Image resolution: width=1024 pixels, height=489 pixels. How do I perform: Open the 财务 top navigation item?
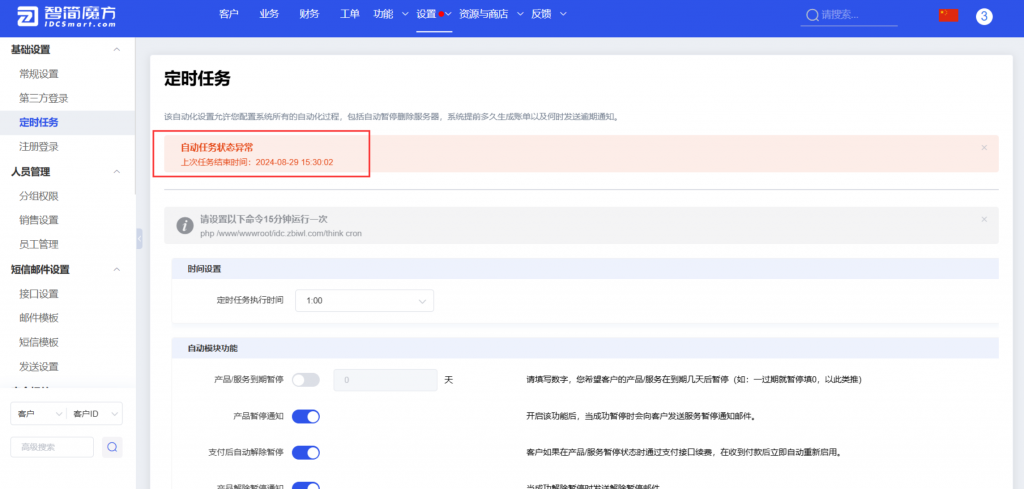(309, 14)
